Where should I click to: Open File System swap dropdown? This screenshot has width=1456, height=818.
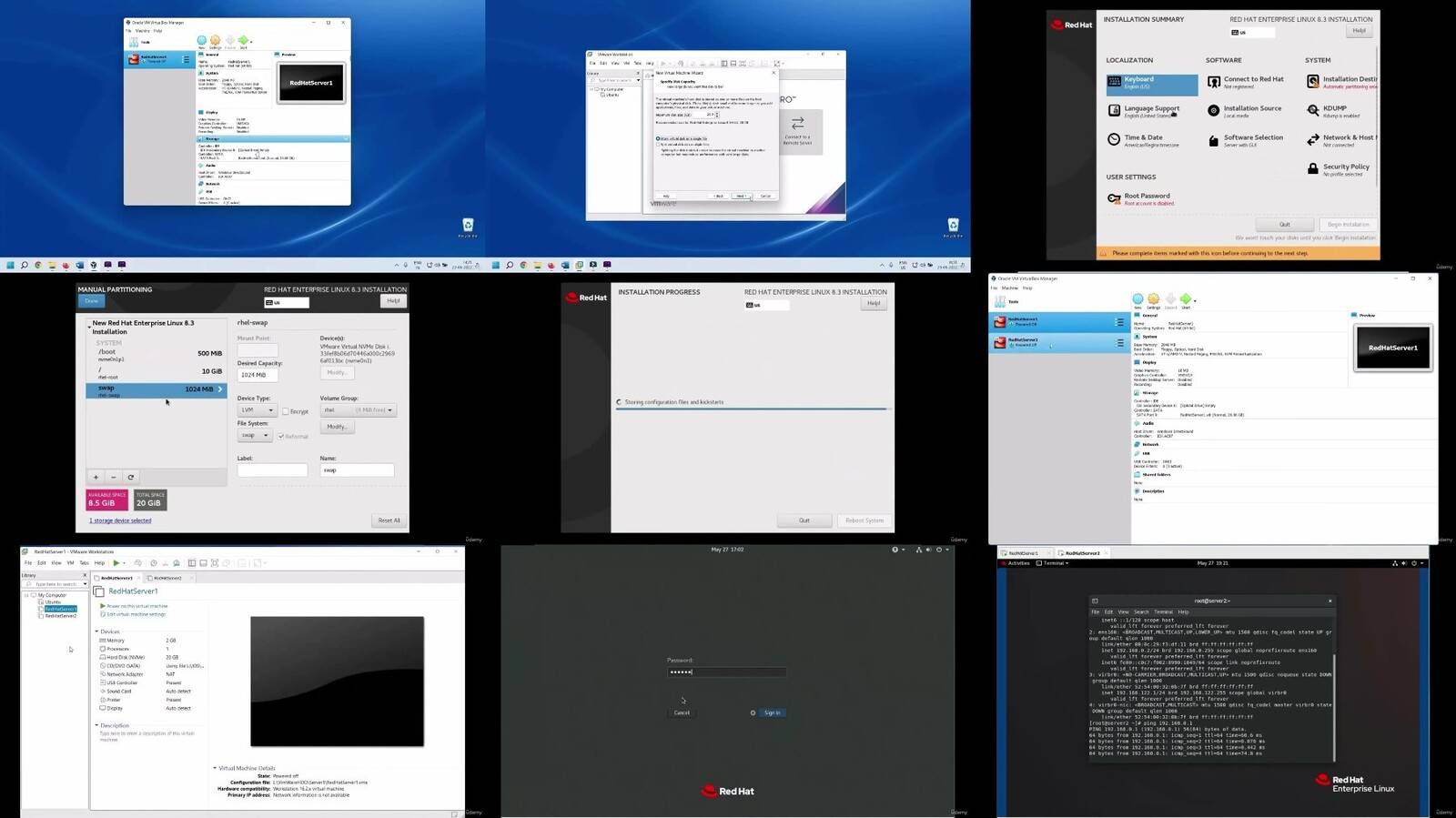coord(255,435)
